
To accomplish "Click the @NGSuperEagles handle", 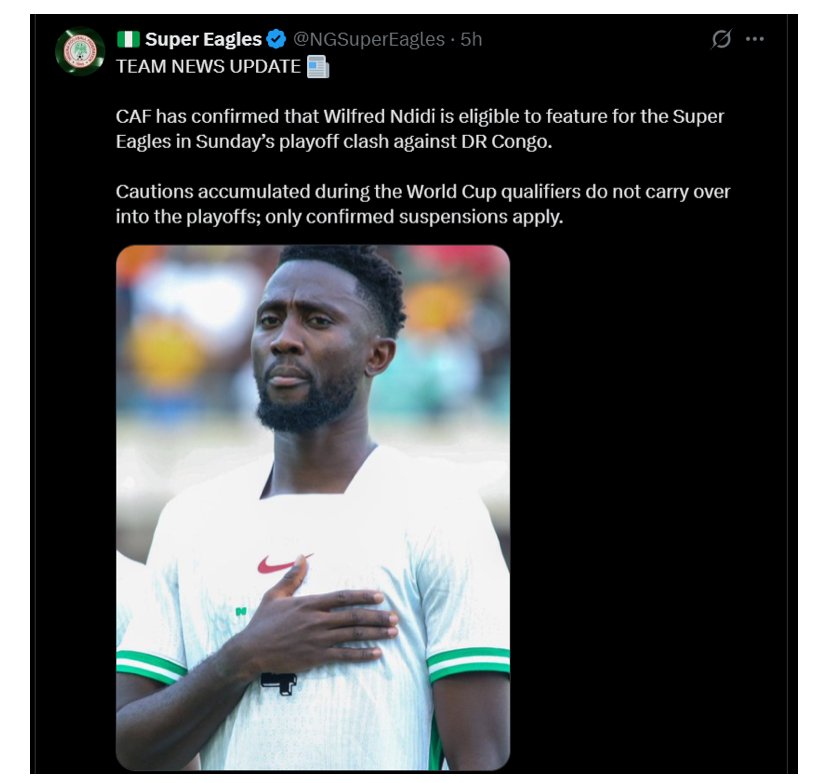I will point(367,40).
